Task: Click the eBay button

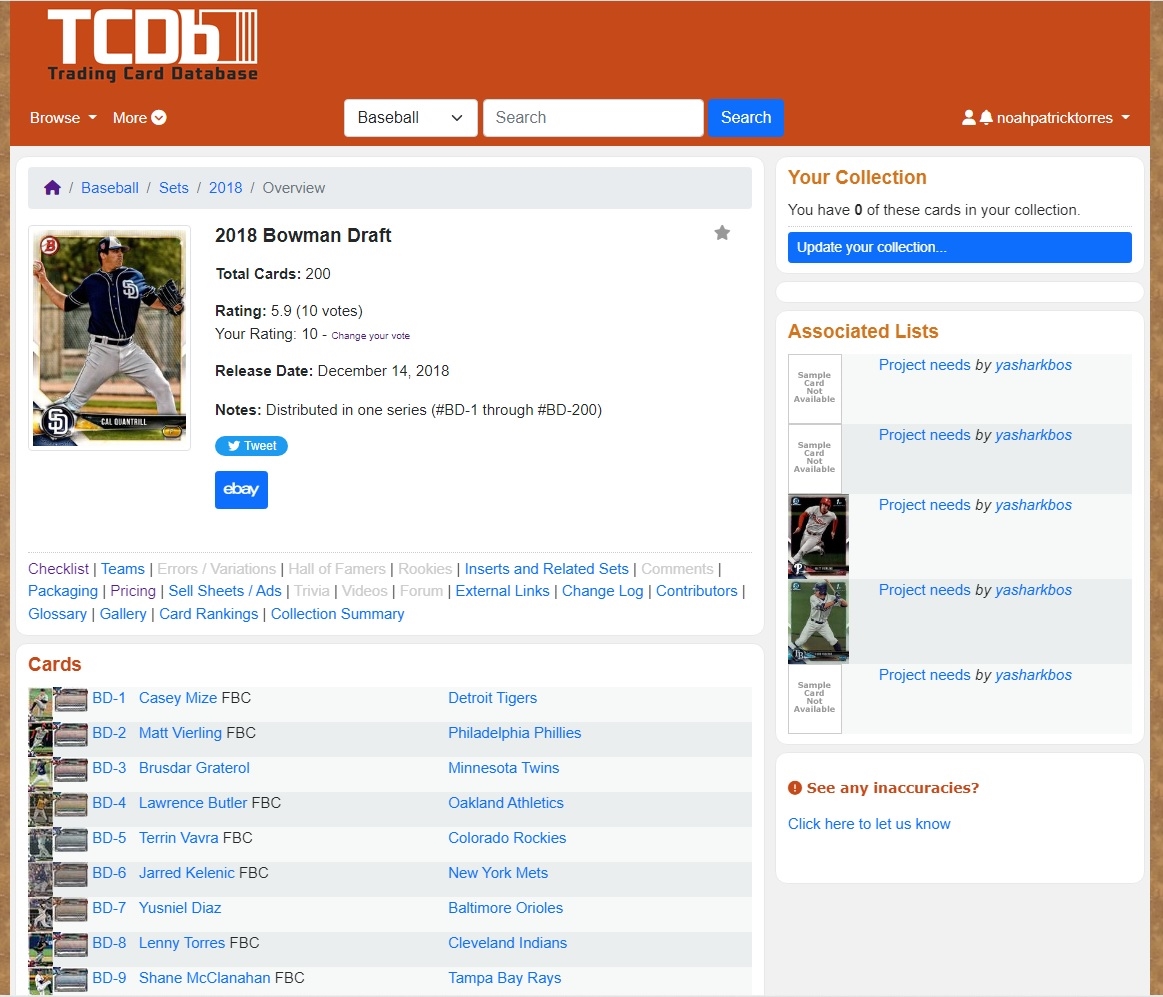Action: (x=241, y=490)
